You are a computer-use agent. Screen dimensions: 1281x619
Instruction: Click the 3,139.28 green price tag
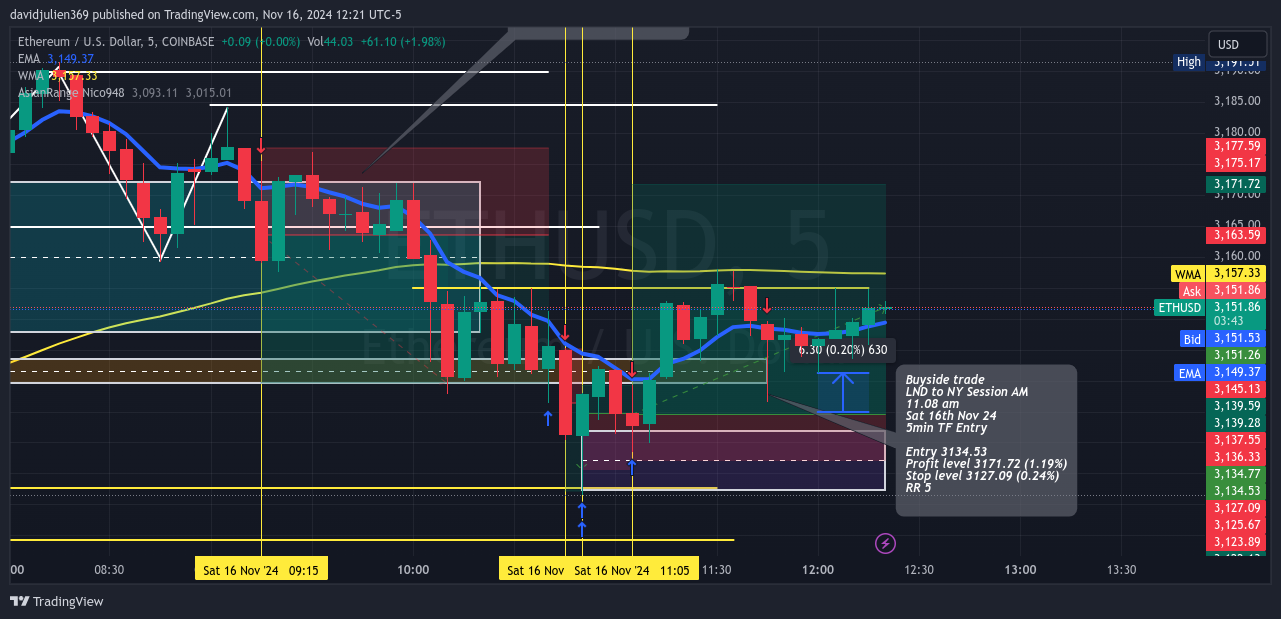pyautogui.click(x=1236, y=424)
